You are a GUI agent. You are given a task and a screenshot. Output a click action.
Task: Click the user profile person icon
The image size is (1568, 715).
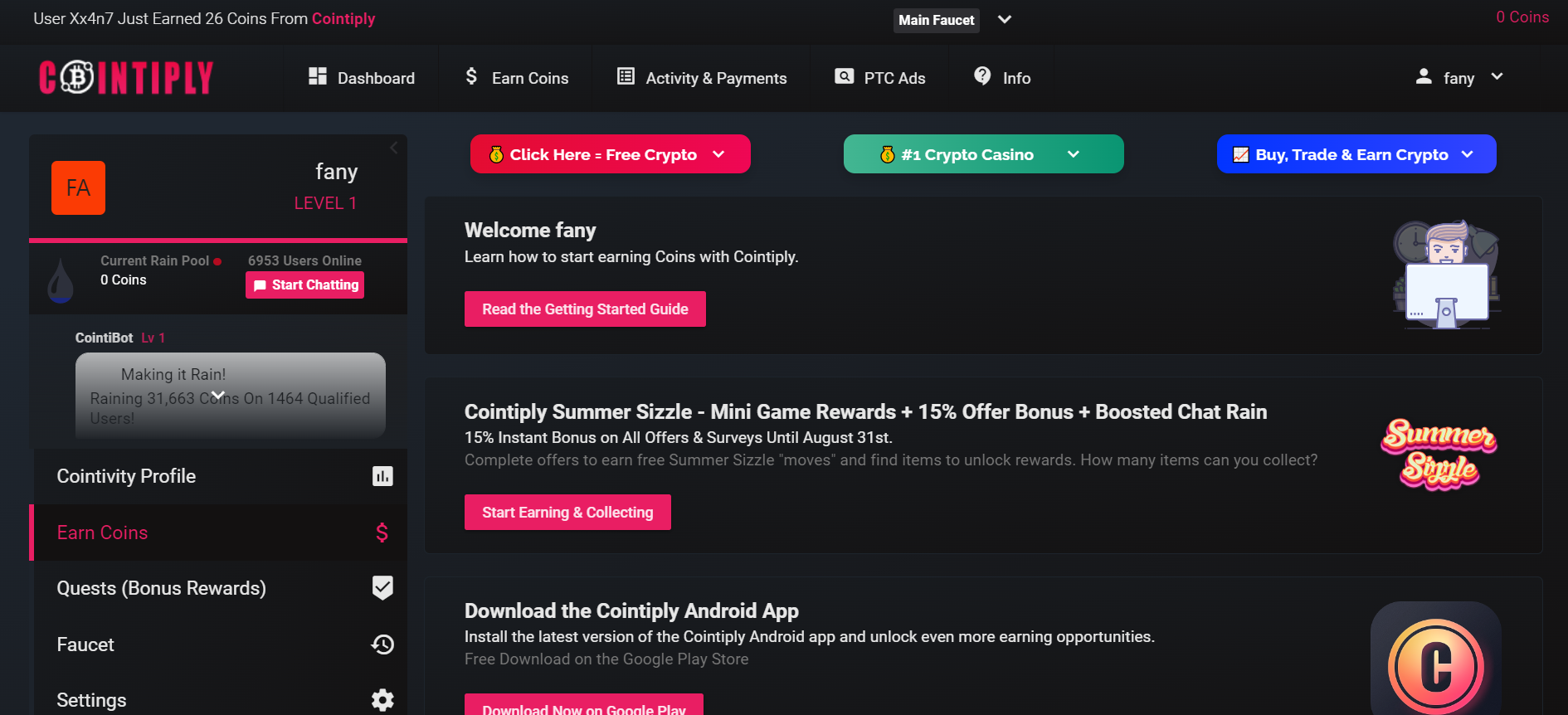(x=1424, y=76)
